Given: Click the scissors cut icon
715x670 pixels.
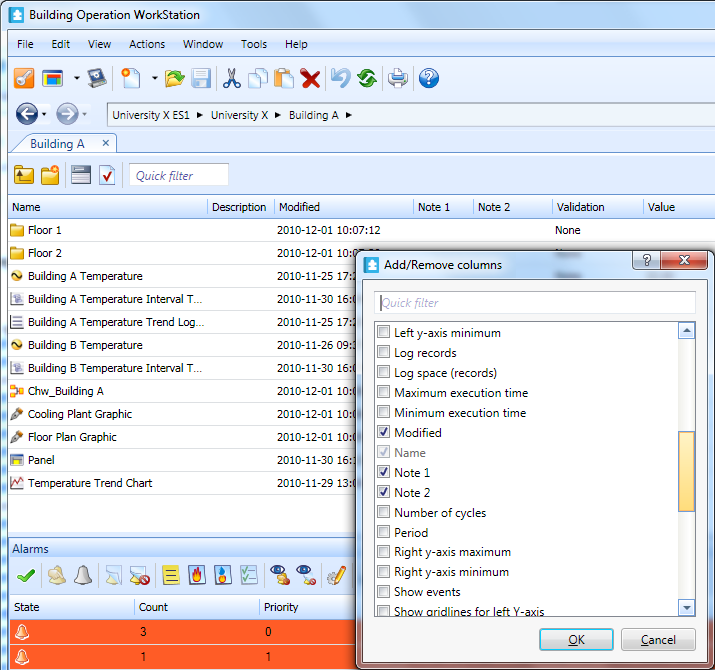Looking at the screenshot, I should [231, 78].
